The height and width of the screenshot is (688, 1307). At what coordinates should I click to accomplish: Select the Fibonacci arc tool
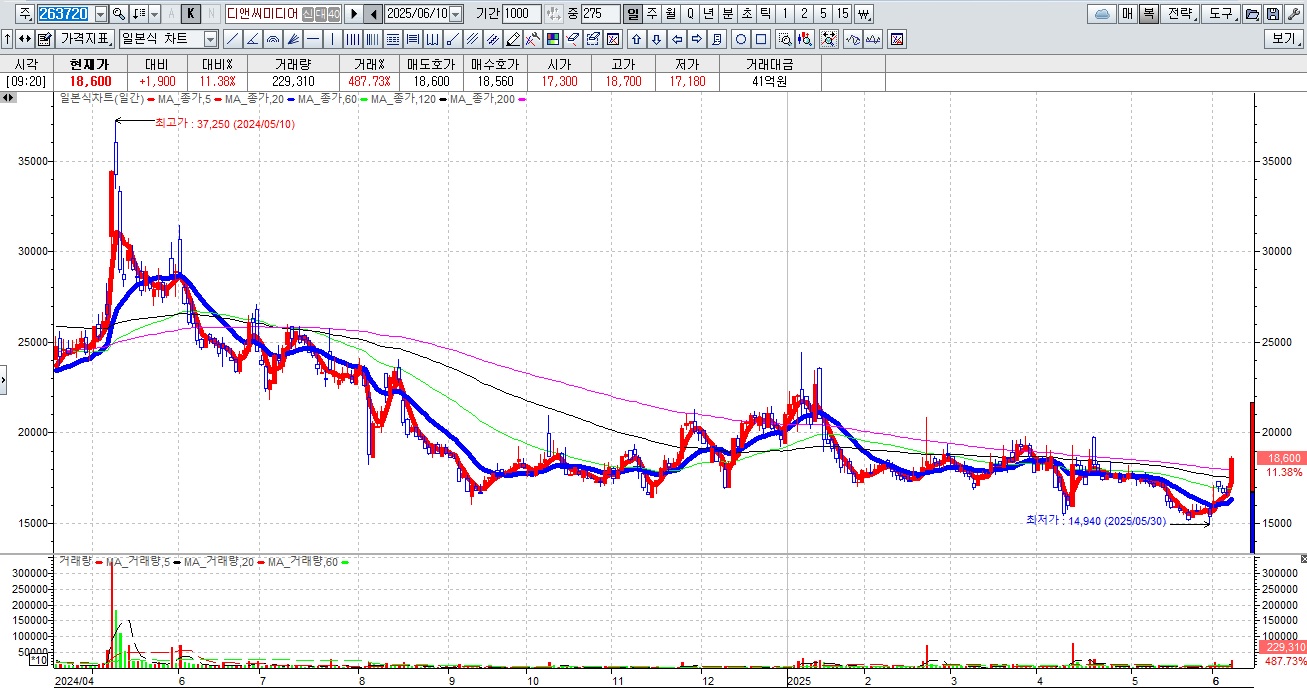click(x=272, y=39)
